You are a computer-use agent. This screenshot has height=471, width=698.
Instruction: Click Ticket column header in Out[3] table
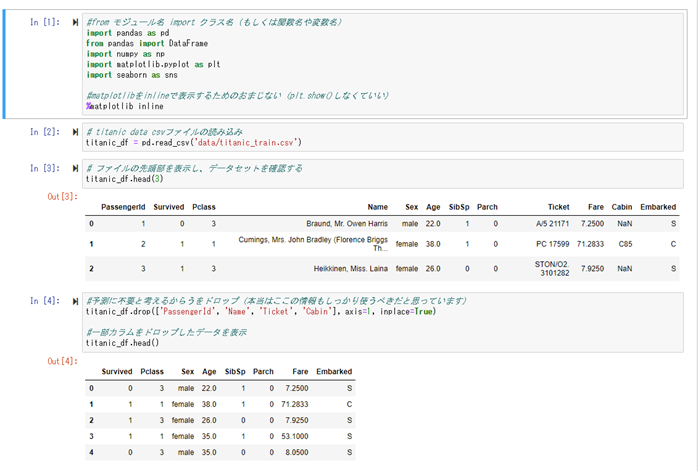tap(559, 207)
